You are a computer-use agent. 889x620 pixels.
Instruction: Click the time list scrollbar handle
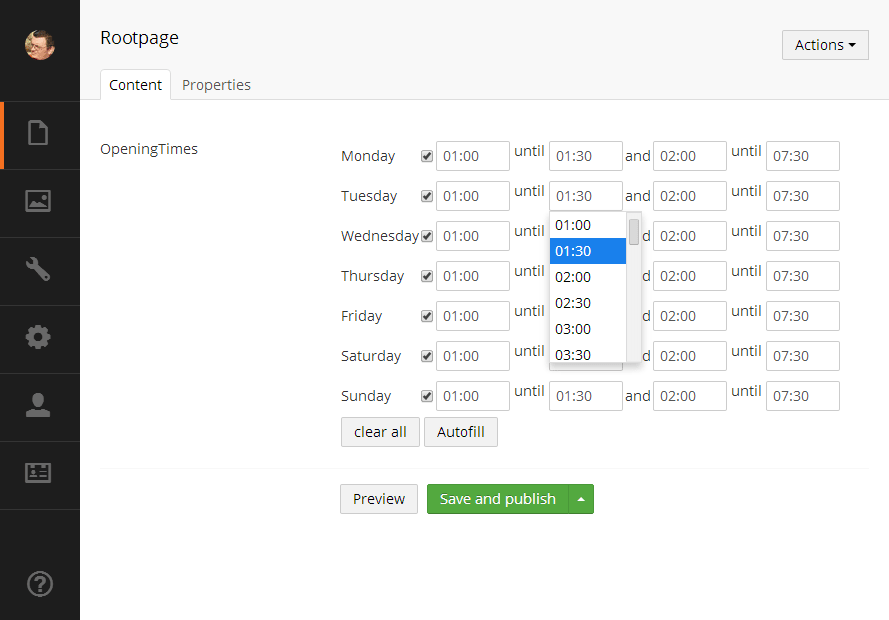tap(634, 232)
